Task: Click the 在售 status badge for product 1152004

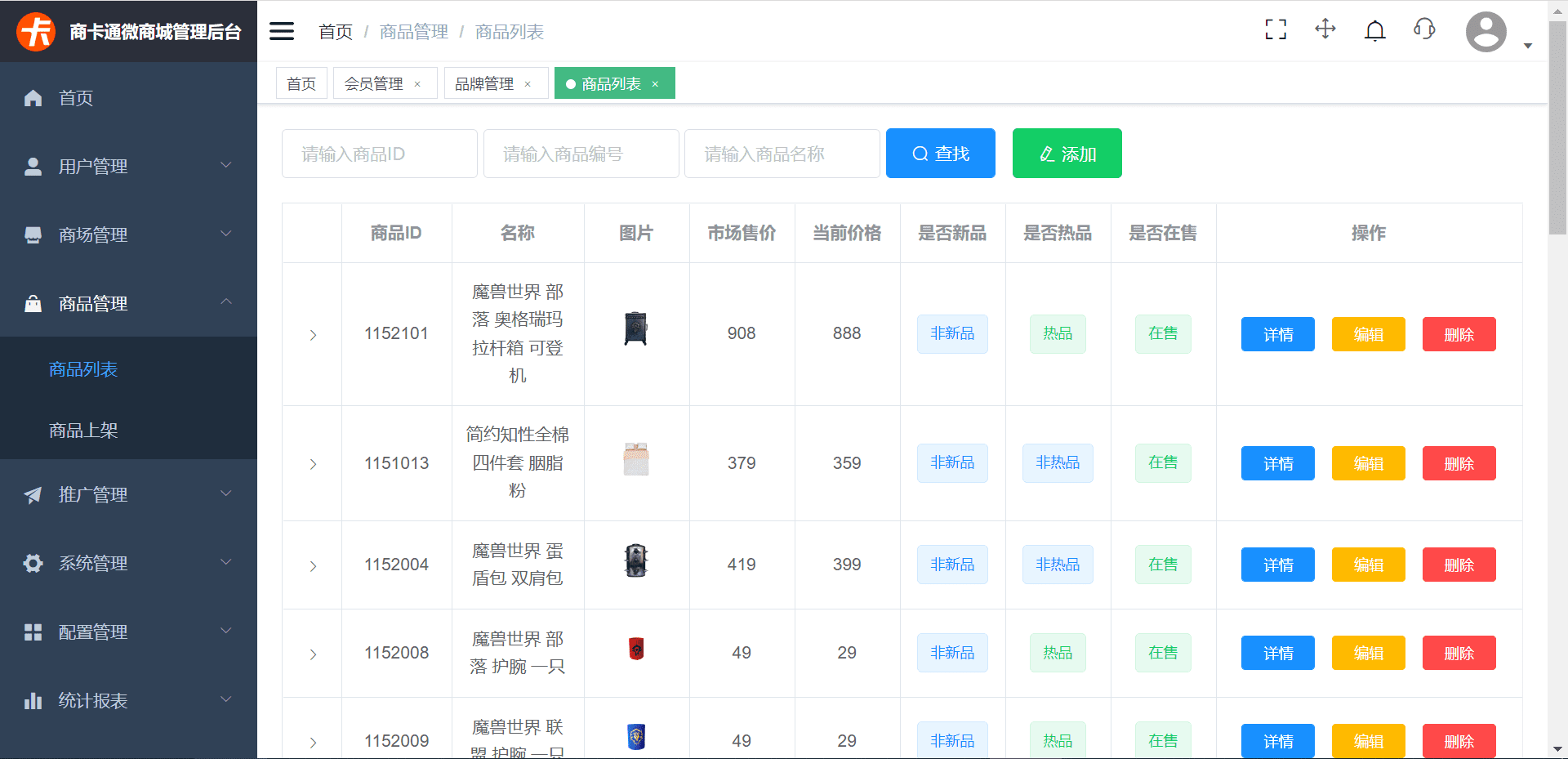Action: pyautogui.click(x=1163, y=564)
